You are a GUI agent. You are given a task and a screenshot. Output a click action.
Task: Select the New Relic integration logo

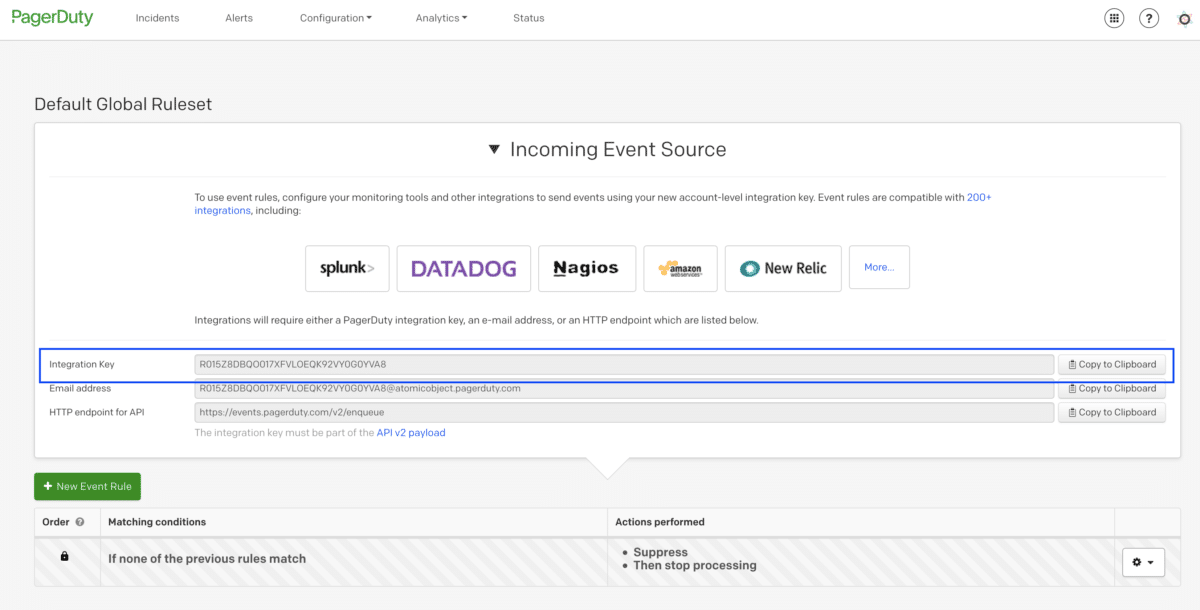coord(783,268)
